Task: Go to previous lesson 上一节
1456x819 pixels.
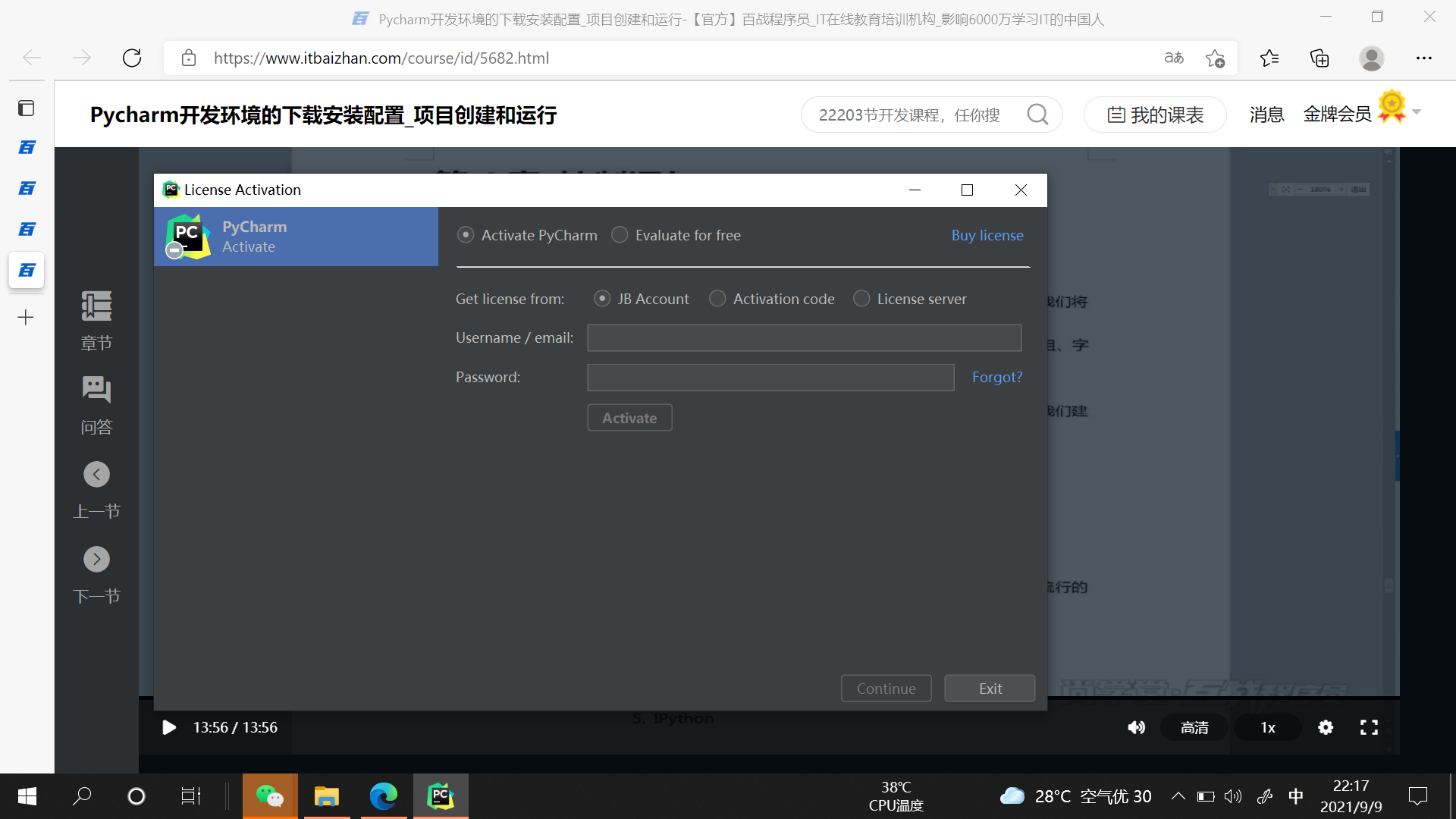Action: [x=96, y=491]
